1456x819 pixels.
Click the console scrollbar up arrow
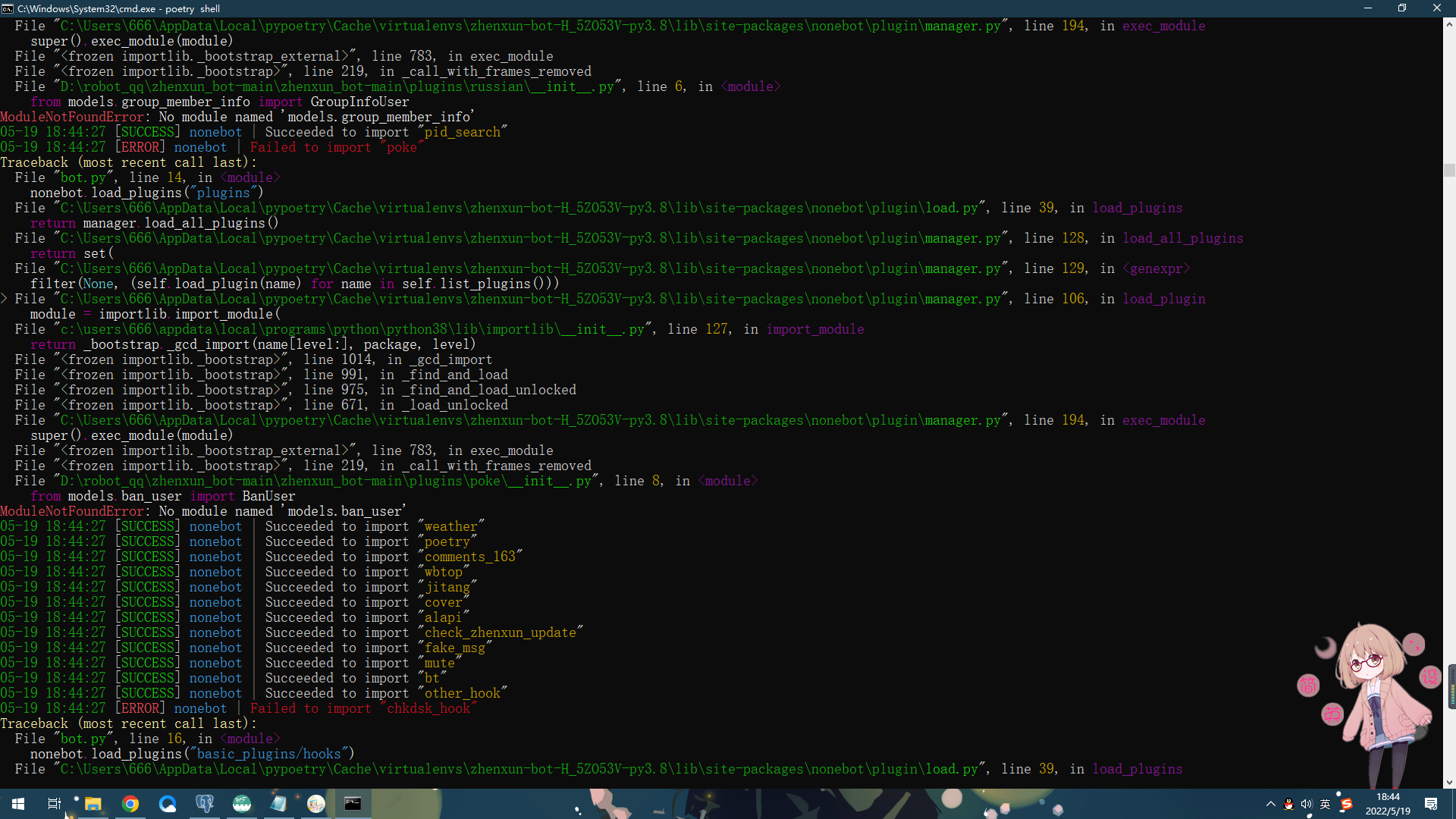pos(1449,24)
